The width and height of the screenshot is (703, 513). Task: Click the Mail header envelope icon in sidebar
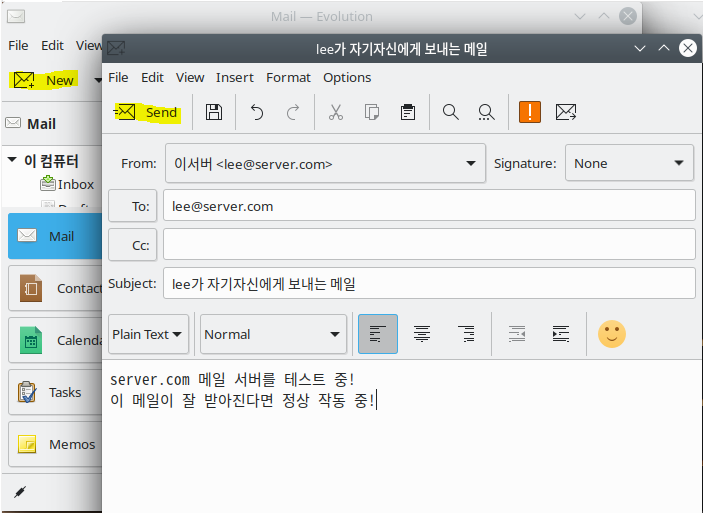click(x=13, y=123)
